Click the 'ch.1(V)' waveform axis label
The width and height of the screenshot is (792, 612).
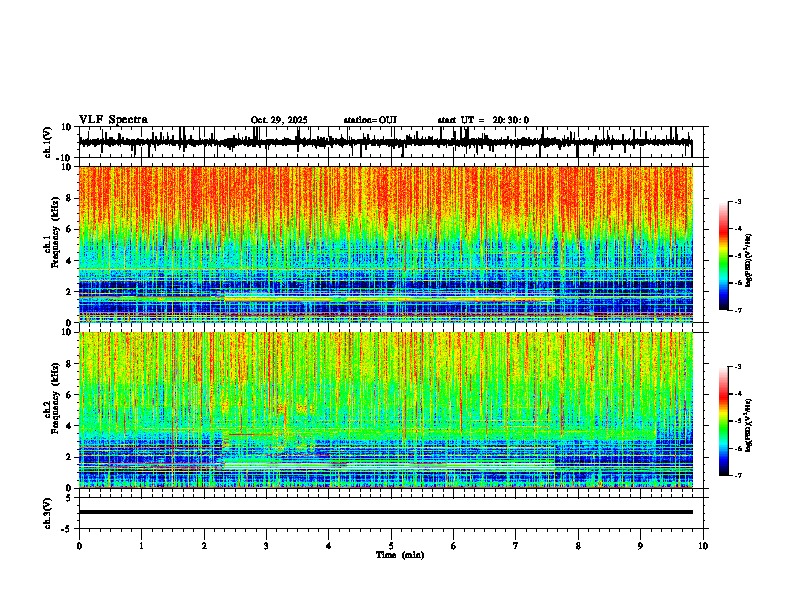click(x=48, y=142)
